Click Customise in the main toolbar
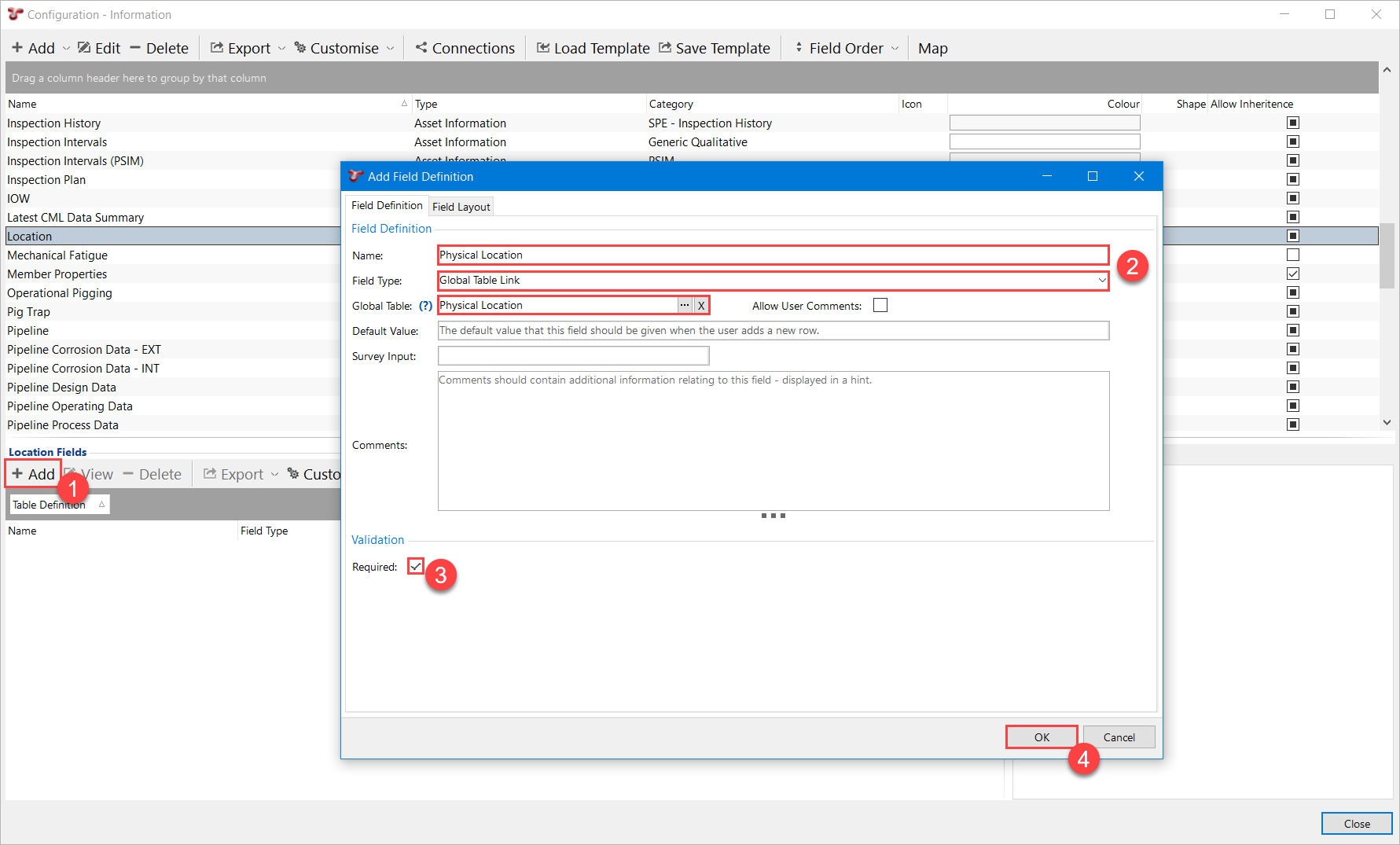 [x=336, y=48]
